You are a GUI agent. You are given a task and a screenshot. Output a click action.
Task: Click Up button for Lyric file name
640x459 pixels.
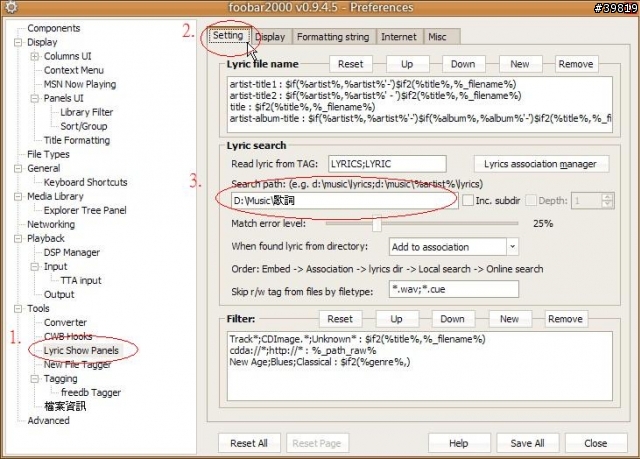pyautogui.click(x=407, y=64)
